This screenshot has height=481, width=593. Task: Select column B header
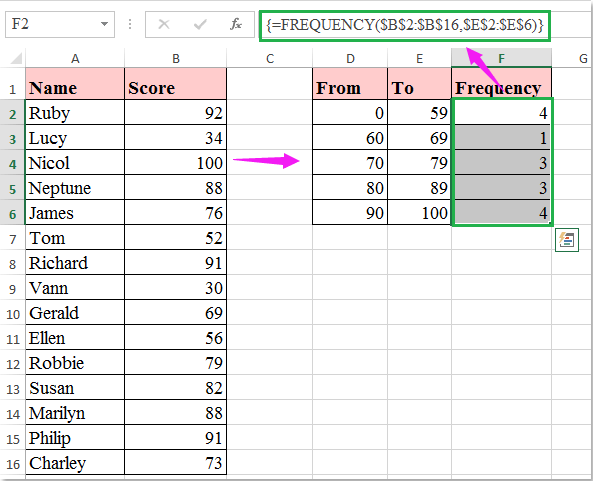tap(175, 59)
